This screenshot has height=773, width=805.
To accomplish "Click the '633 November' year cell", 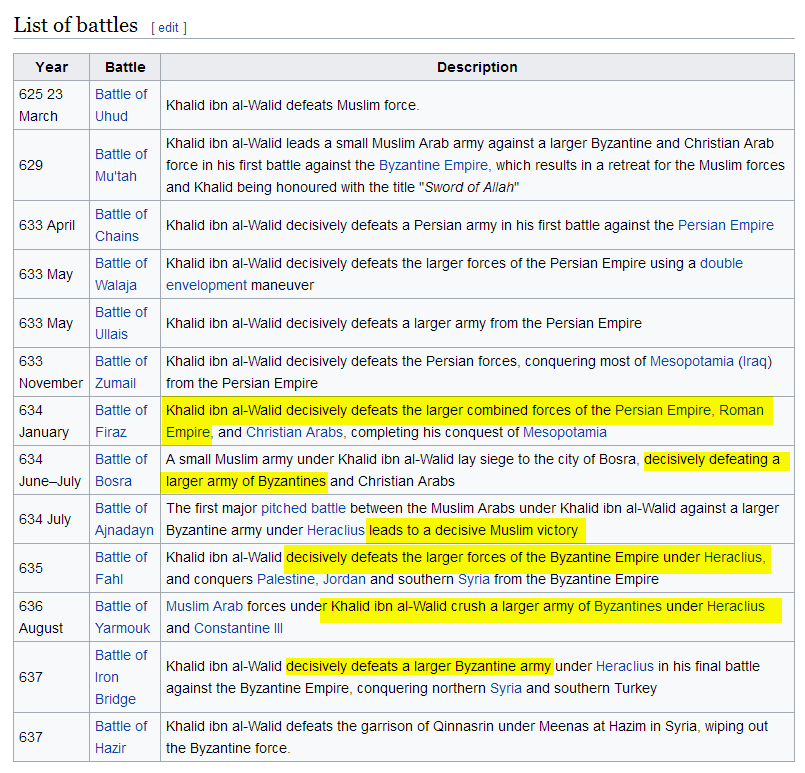I will (x=51, y=372).
